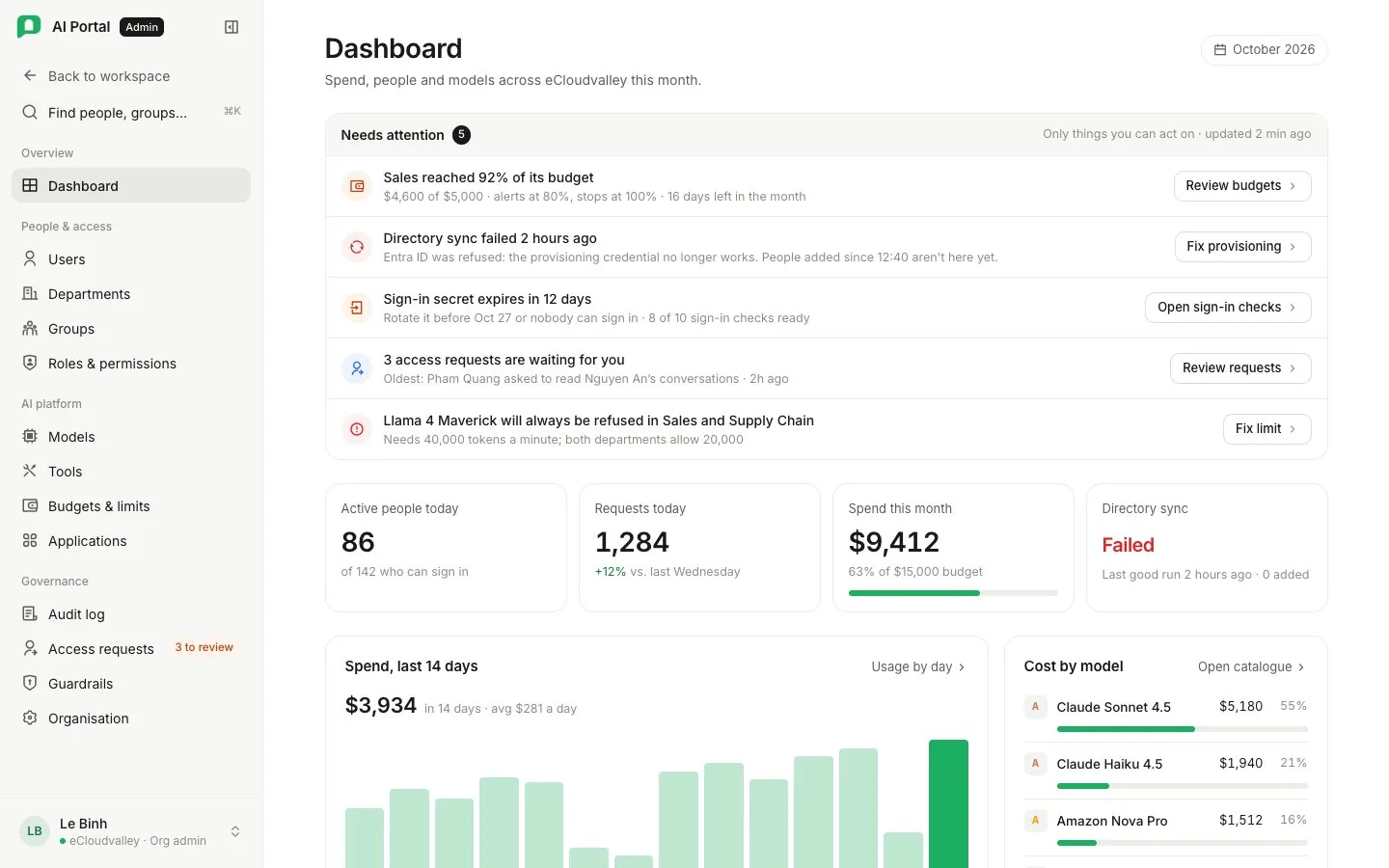Screen dimensions: 1389x868
Task: Open Budgets & limits page
Action: (x=131, y=505)
